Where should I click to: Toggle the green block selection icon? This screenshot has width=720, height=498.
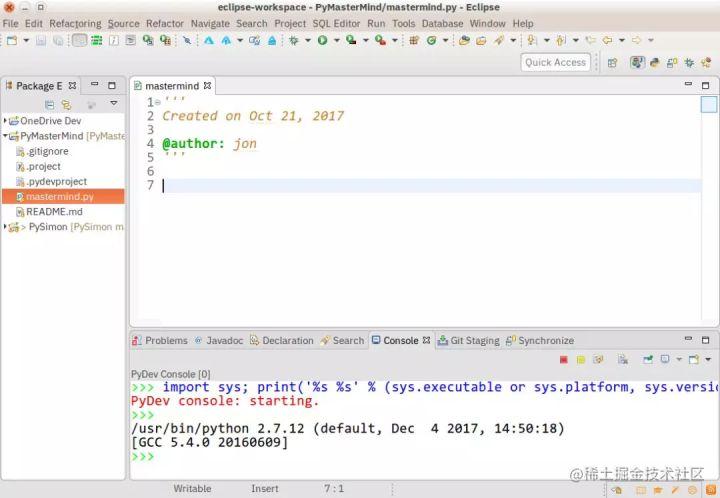(96, 40)
